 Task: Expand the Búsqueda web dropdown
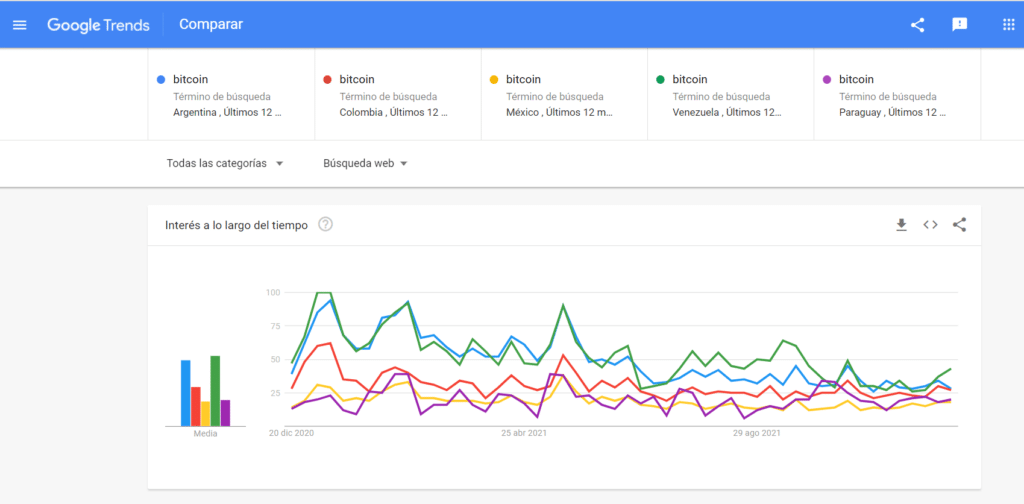click(x=365, y=163)
